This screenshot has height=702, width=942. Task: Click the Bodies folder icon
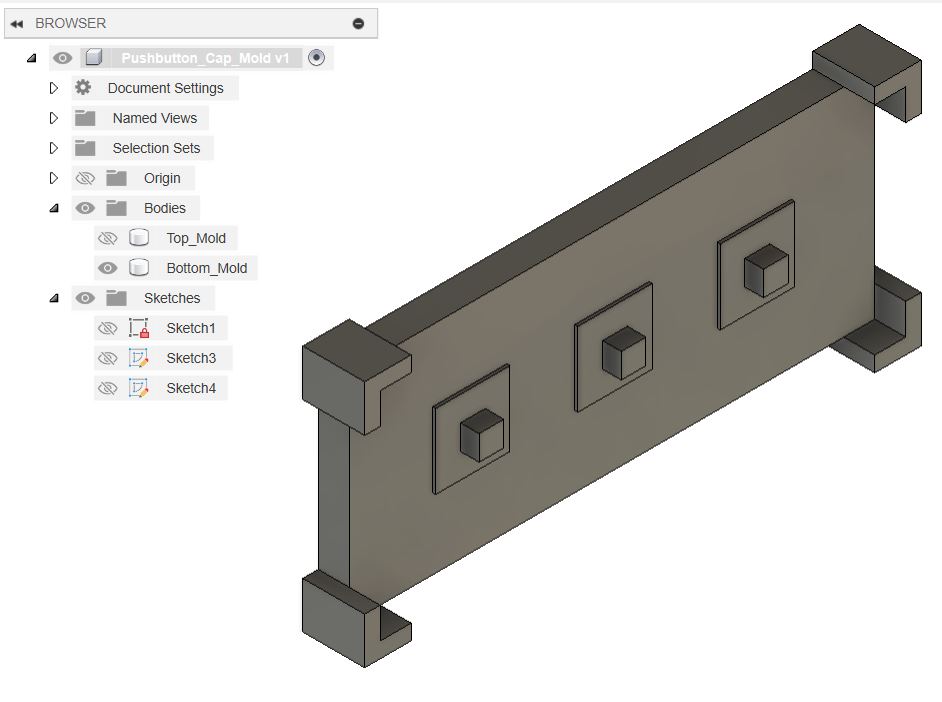point(116,208)
